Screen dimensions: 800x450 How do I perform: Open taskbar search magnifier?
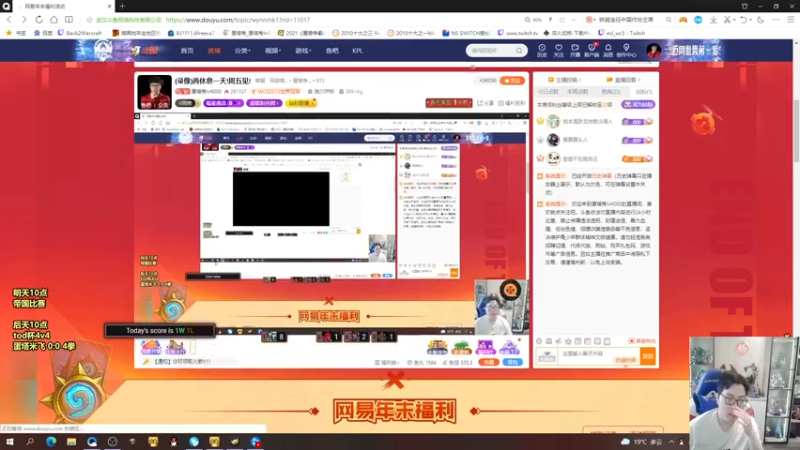click(x=30, y=442)
